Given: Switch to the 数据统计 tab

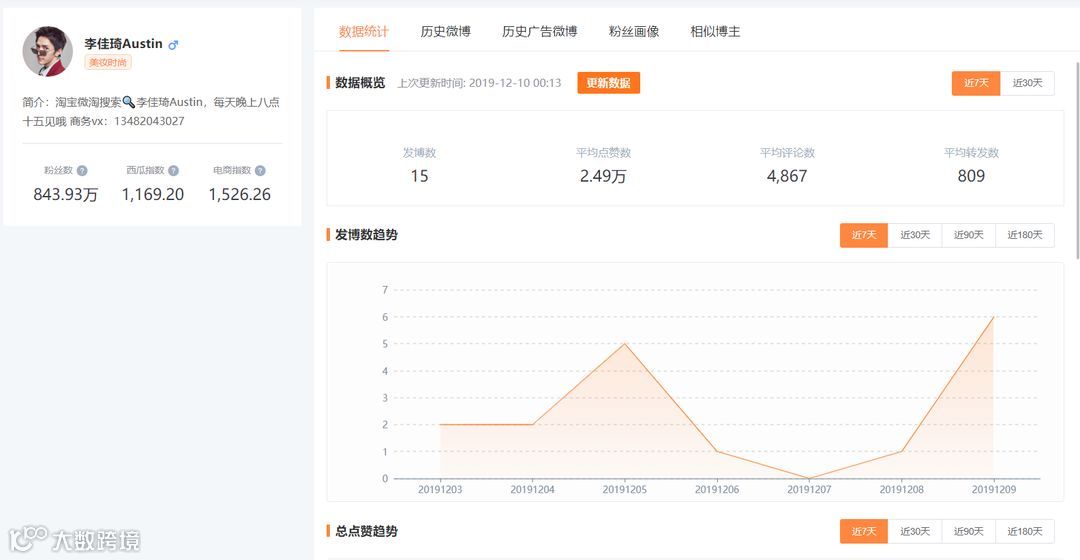Looking at the screenshot, I should click(x=364, y=32).
